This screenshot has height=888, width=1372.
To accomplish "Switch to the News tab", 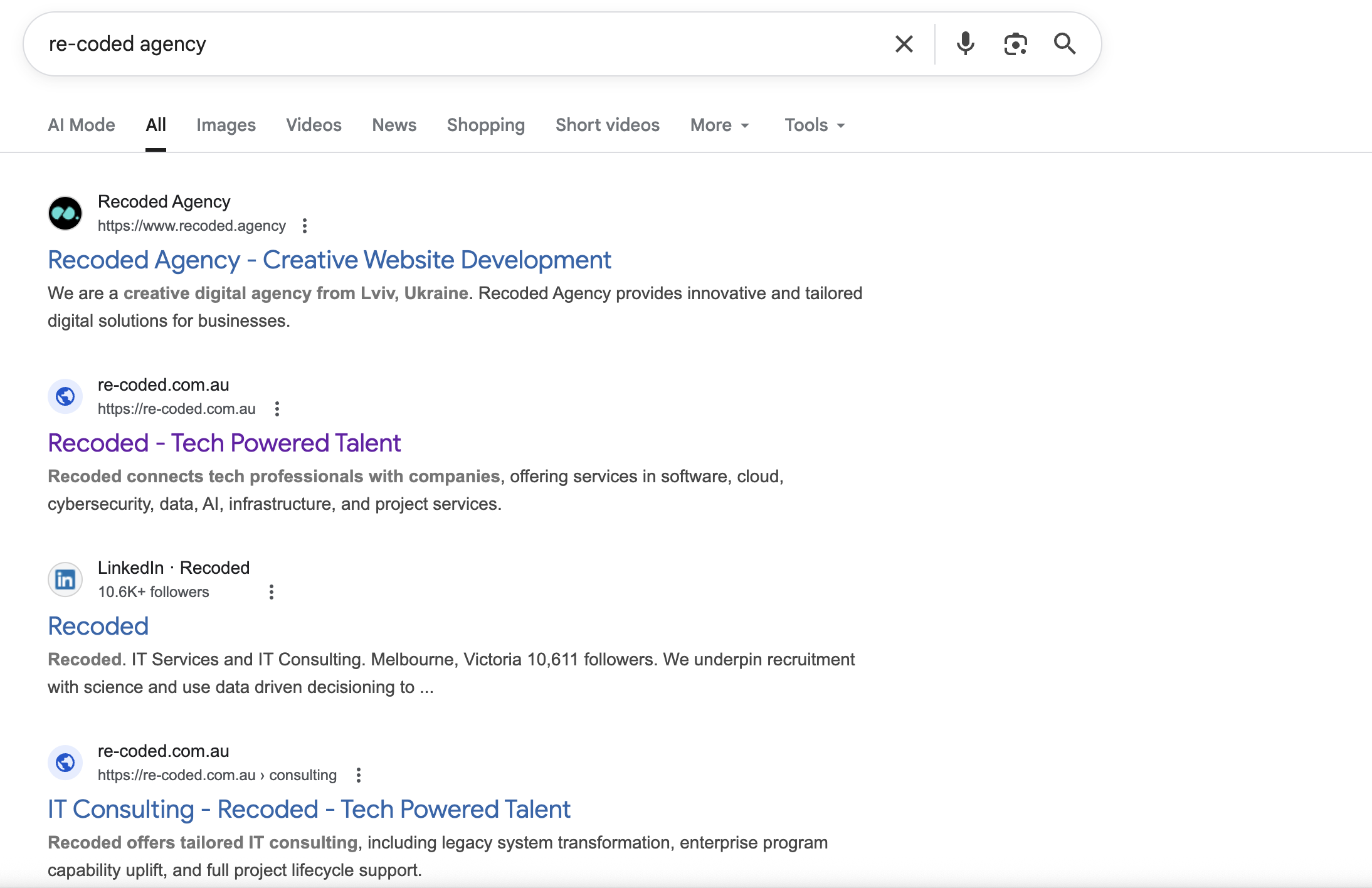I will (394, 125).
